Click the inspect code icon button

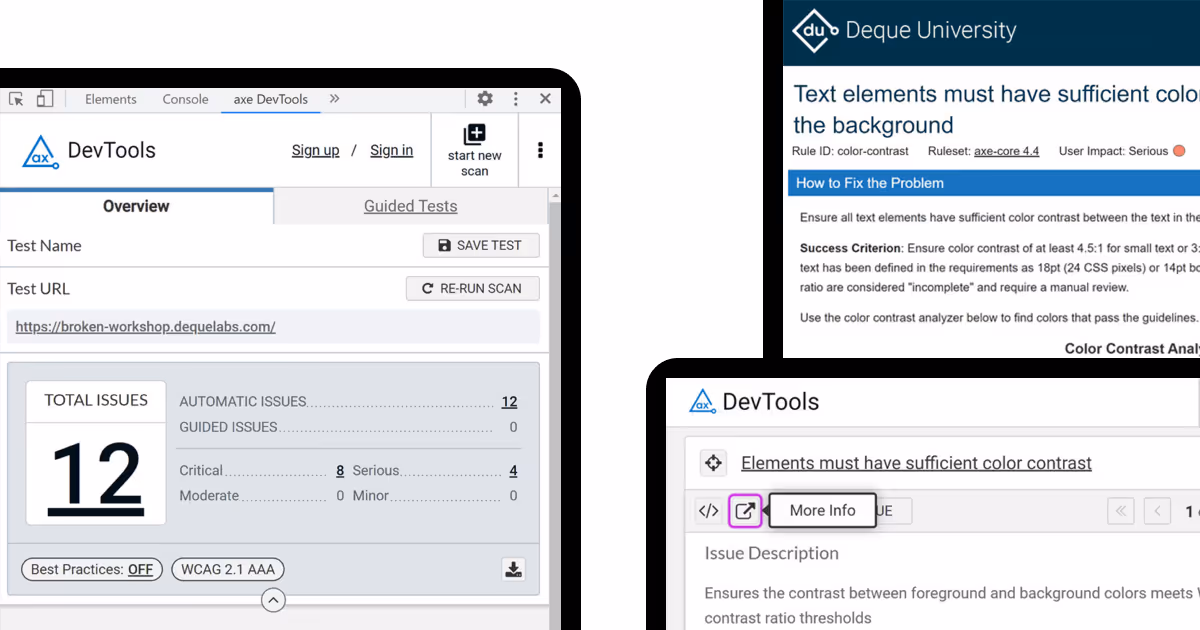pos(708,511)
